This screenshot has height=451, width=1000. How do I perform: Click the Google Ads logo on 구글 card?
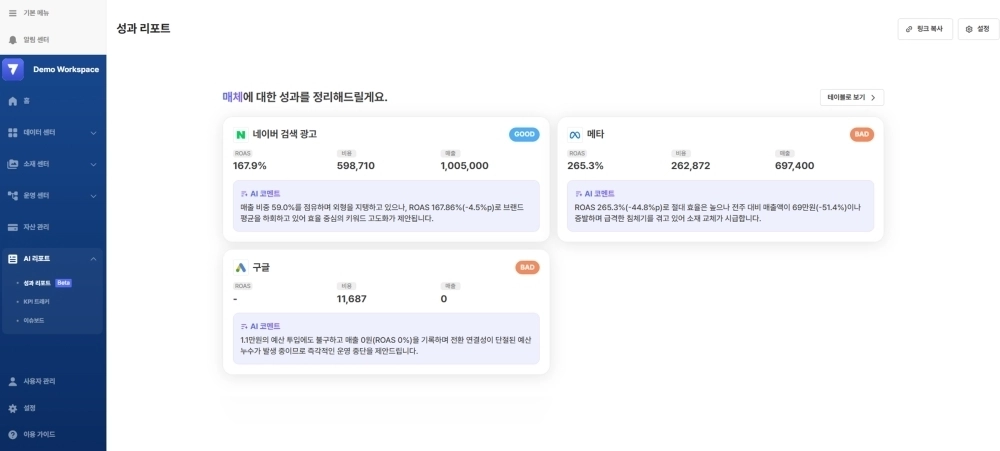pyautogui.click(x=241, y=267)
